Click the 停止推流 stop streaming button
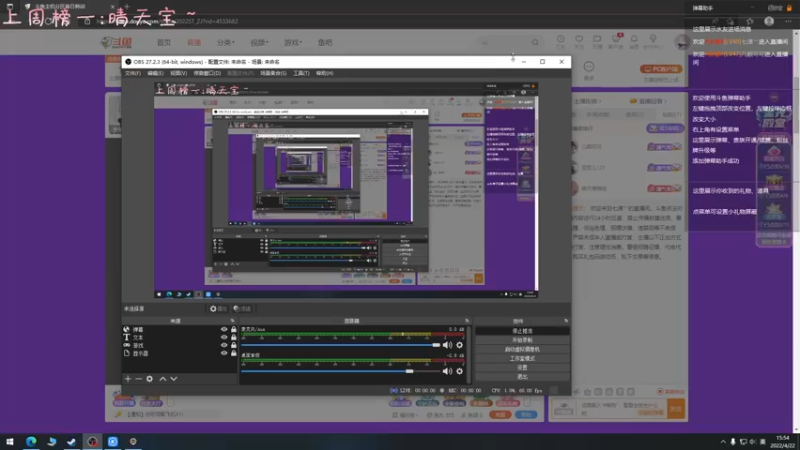The image size is (800, 450). (522, 331)
